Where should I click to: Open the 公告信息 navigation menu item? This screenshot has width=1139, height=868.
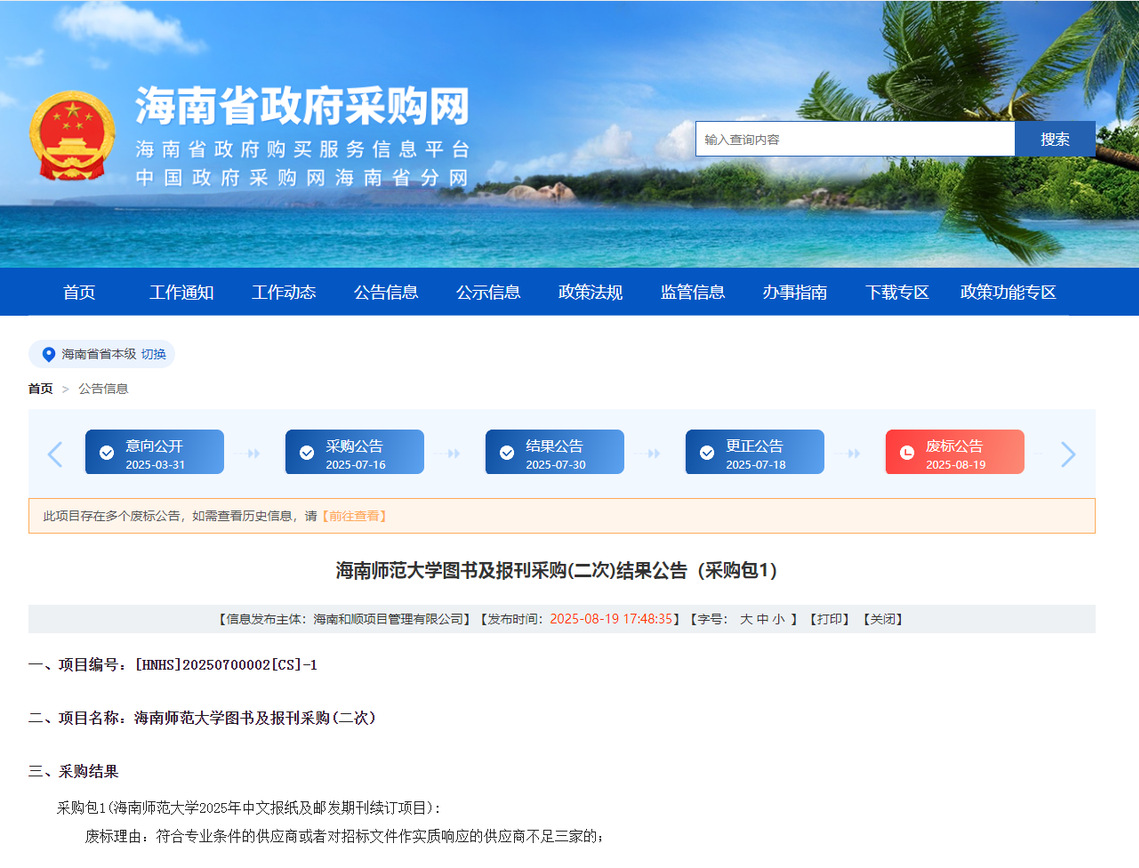point(386,292)
